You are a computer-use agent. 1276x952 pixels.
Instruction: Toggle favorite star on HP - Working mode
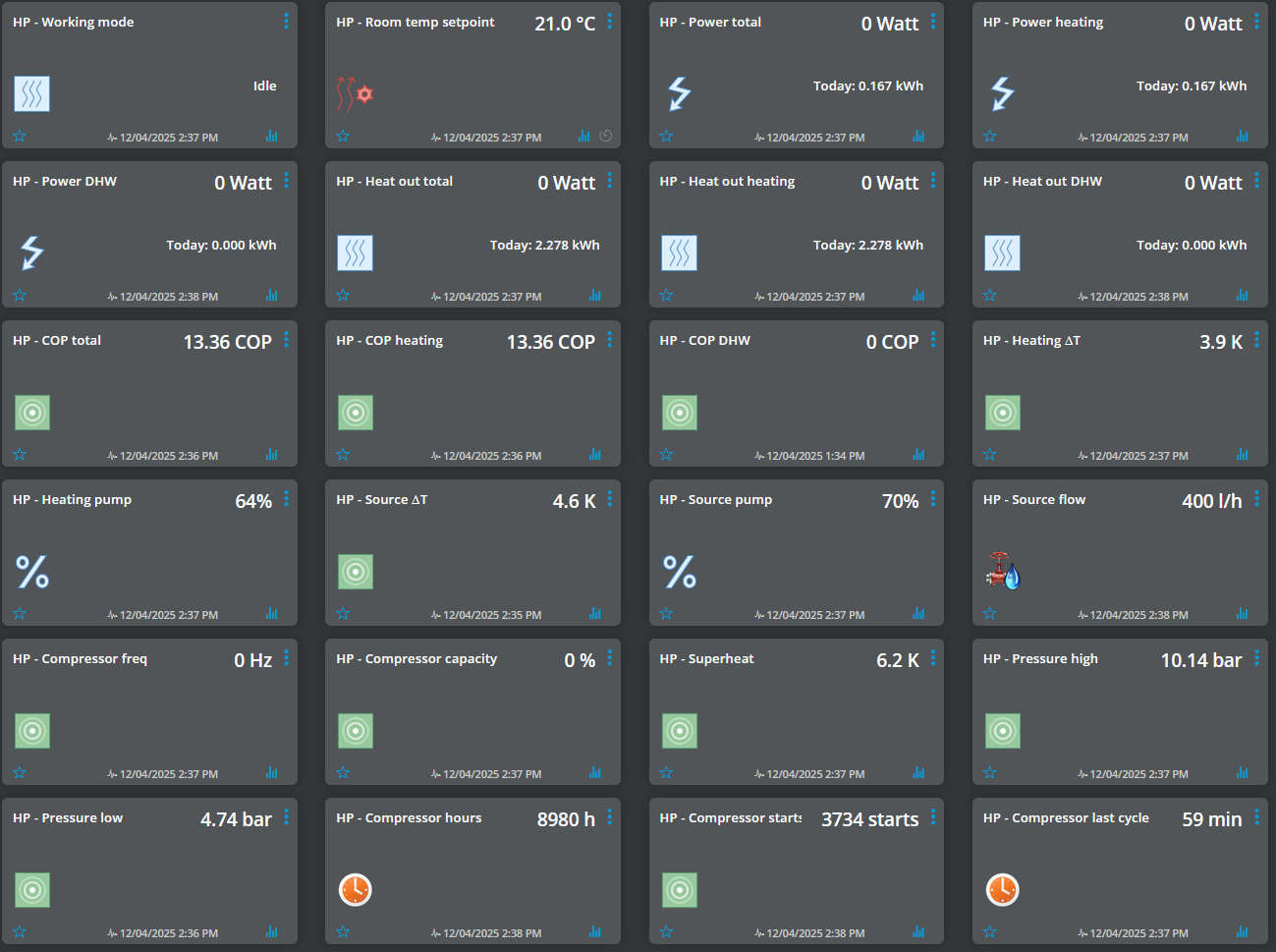click(x=20, y=137)
